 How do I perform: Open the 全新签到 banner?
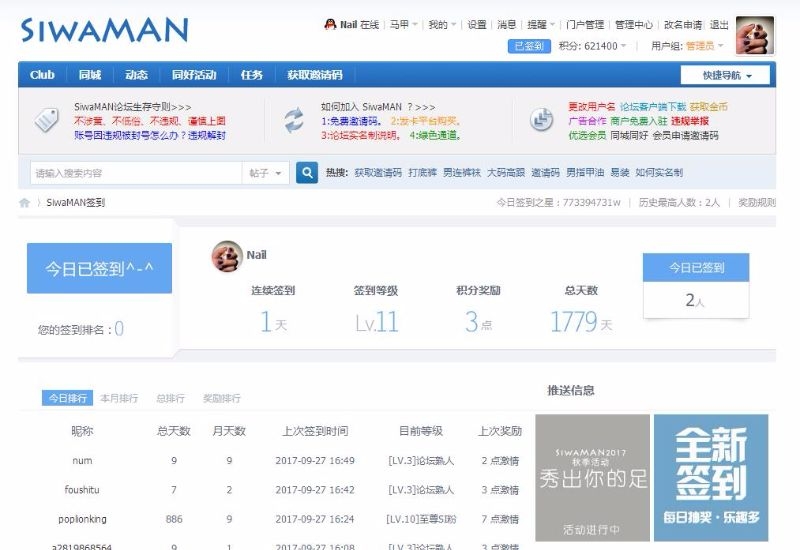tap(711, 478)
